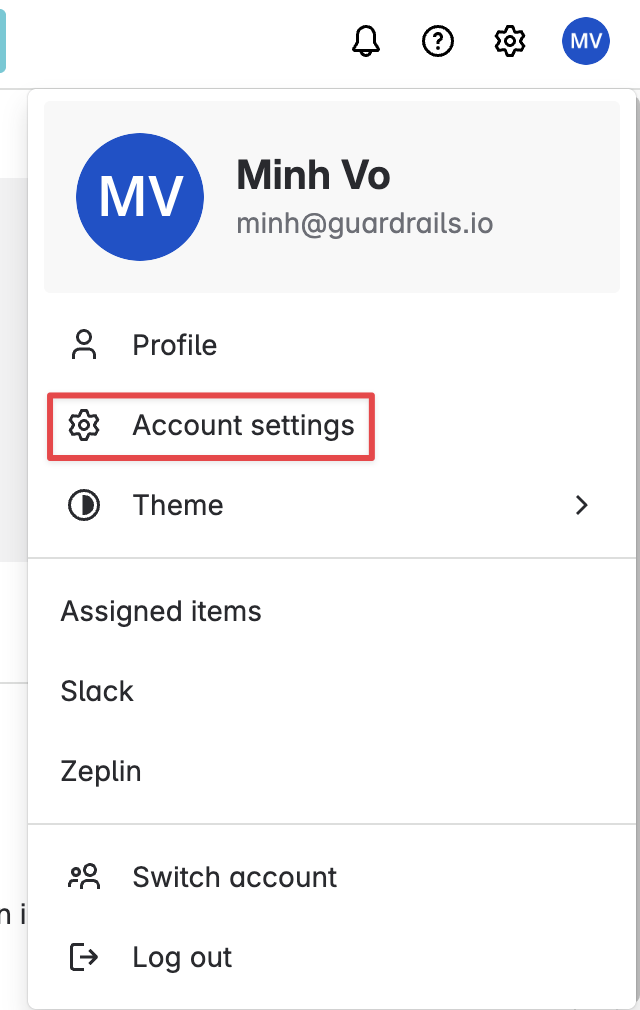
Task: Open the Theme menu entry
Action: [x=332, y=505]
